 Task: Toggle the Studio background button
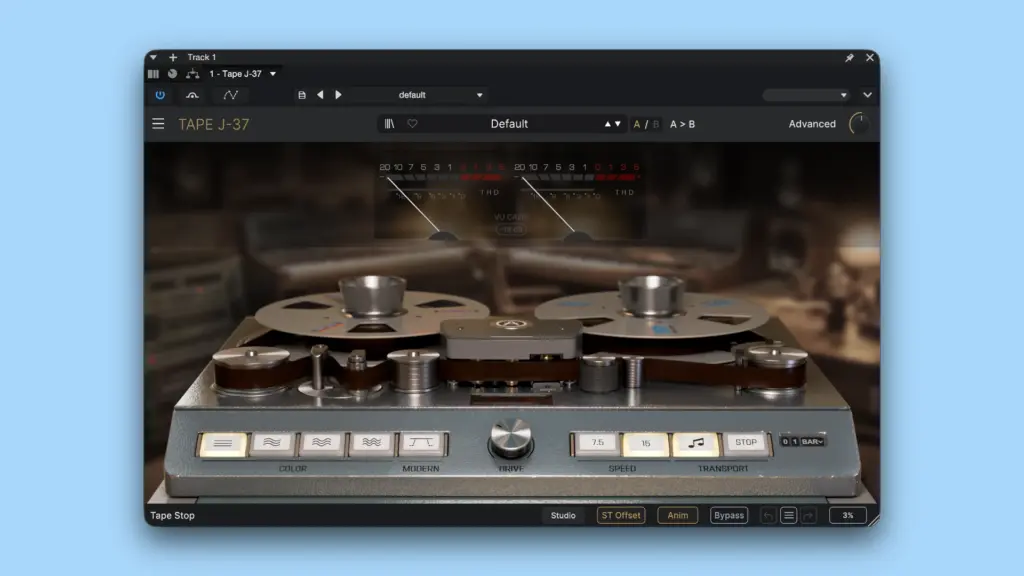pos(563,515)
